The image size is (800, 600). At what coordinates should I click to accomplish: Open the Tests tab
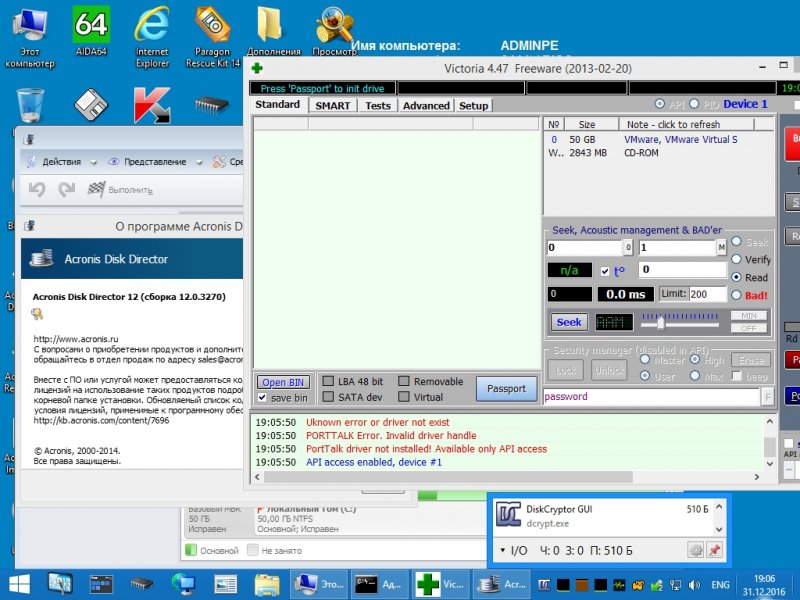point(378,106)
